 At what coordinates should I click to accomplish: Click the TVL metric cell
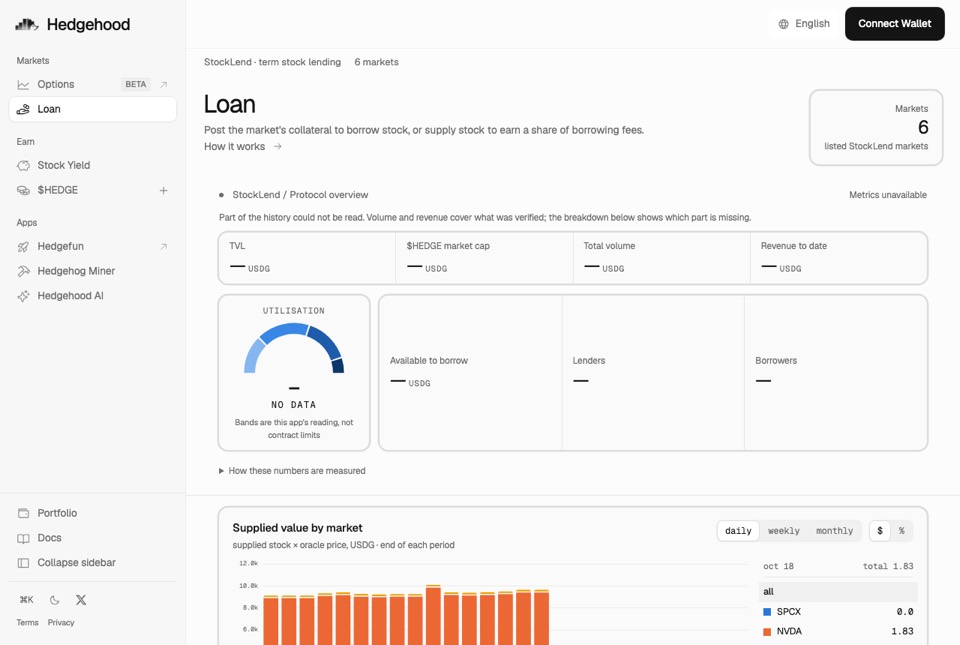point(307,258)
